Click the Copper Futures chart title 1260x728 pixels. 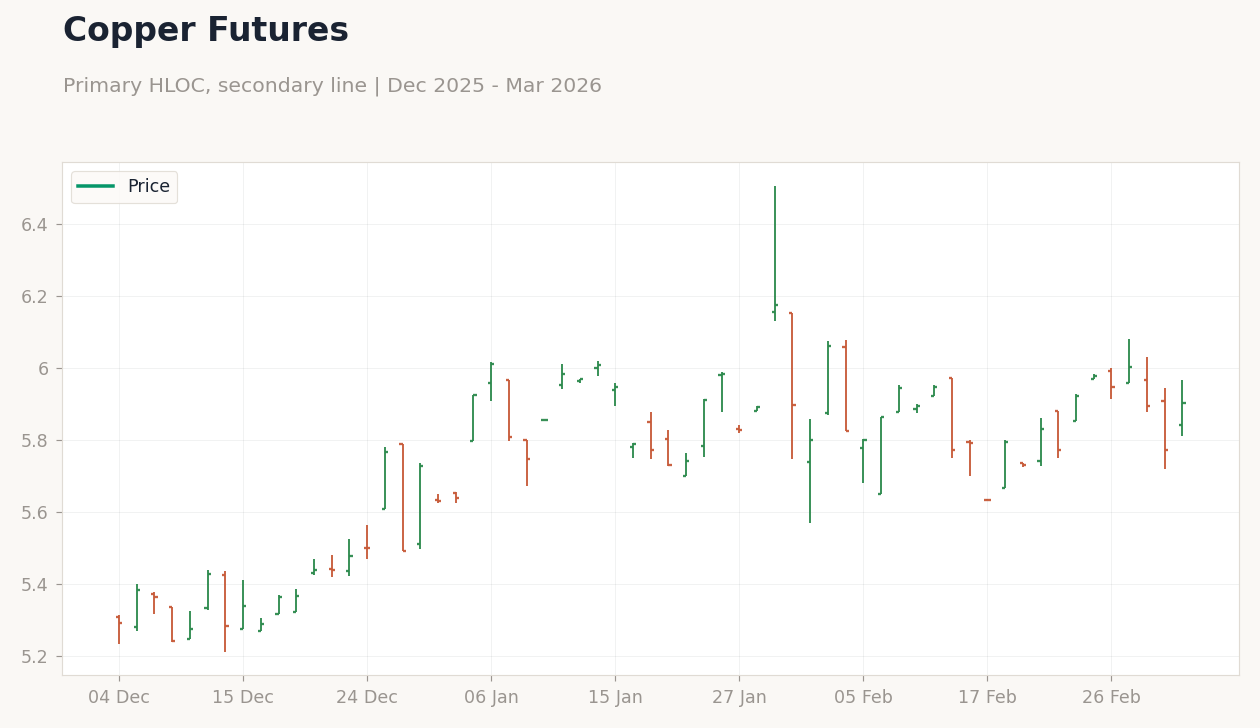click(x=206, y=31)
